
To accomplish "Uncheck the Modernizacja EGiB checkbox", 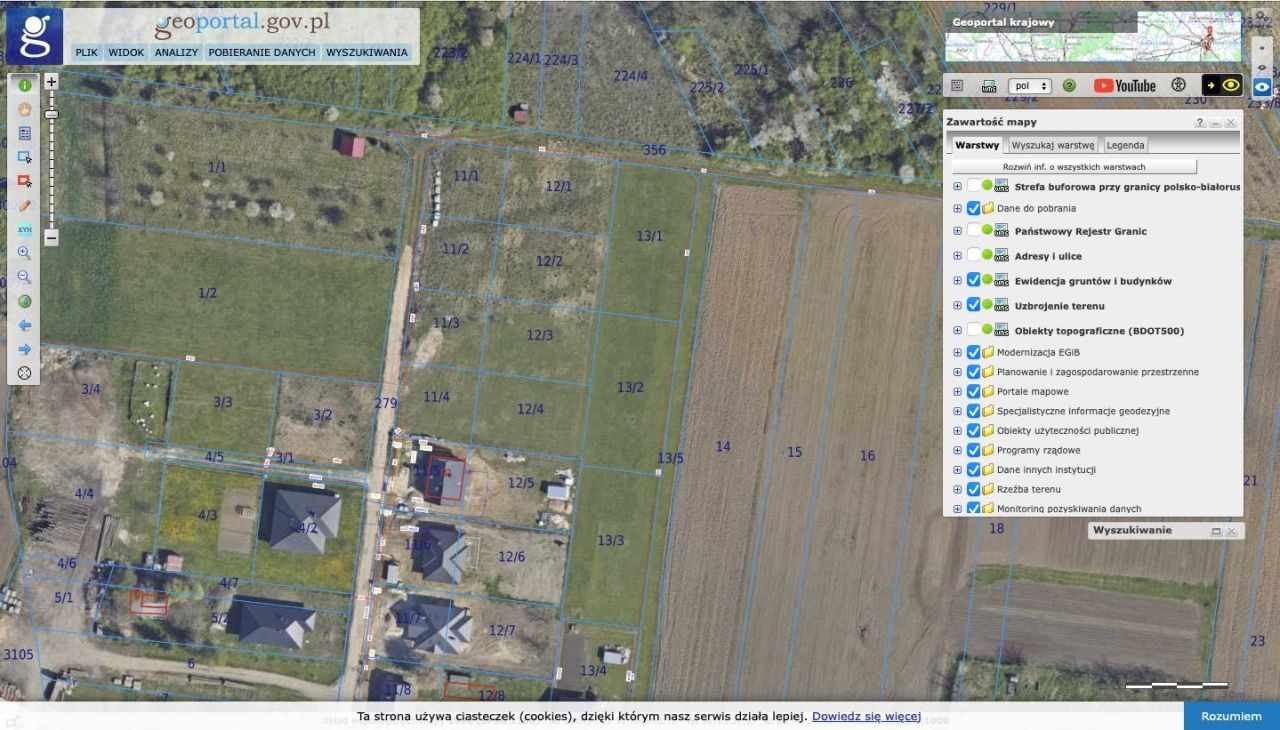I will (974, 352).
